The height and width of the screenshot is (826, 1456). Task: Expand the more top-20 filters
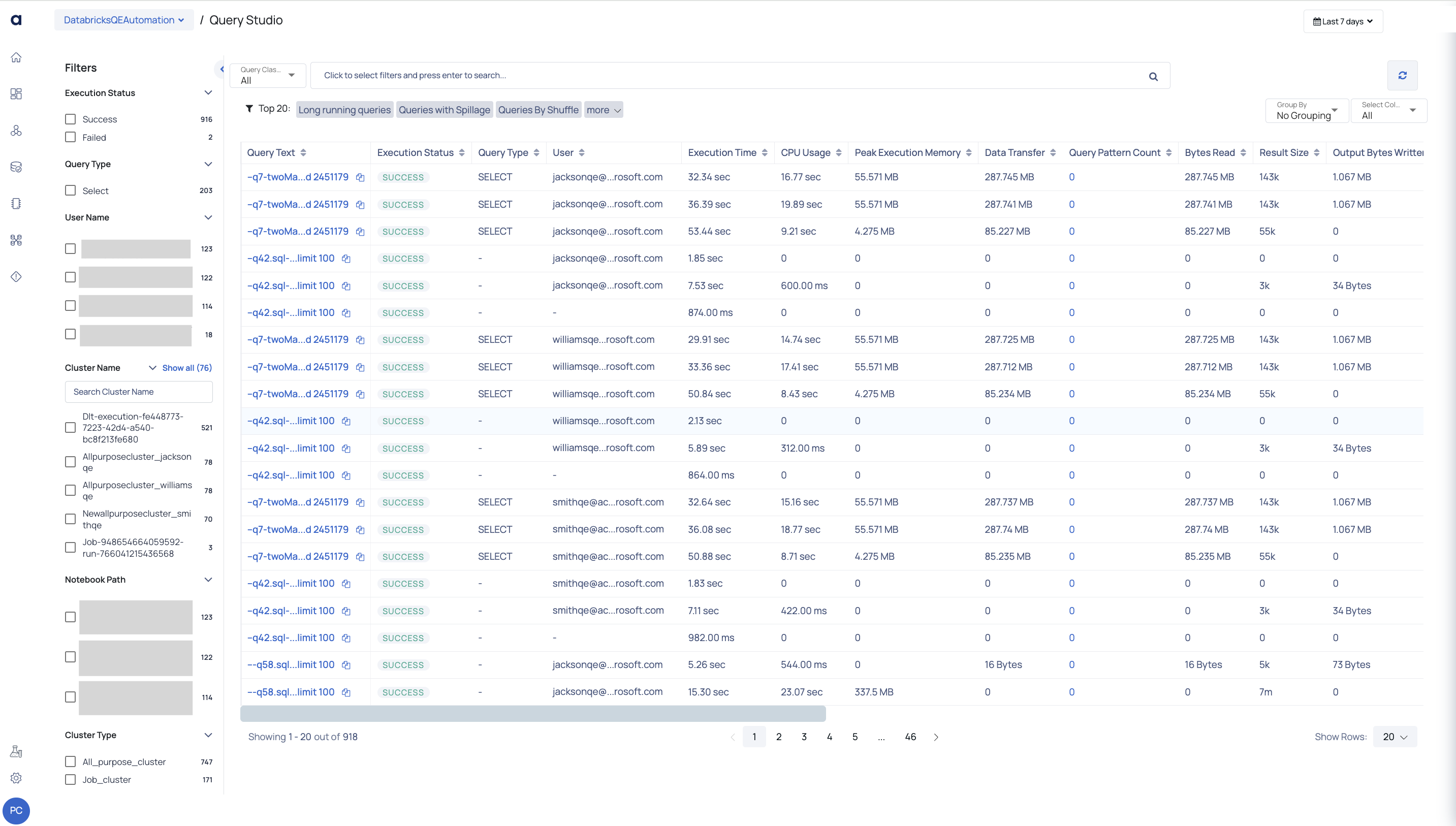pyautogui.click(x=604, y=110)
